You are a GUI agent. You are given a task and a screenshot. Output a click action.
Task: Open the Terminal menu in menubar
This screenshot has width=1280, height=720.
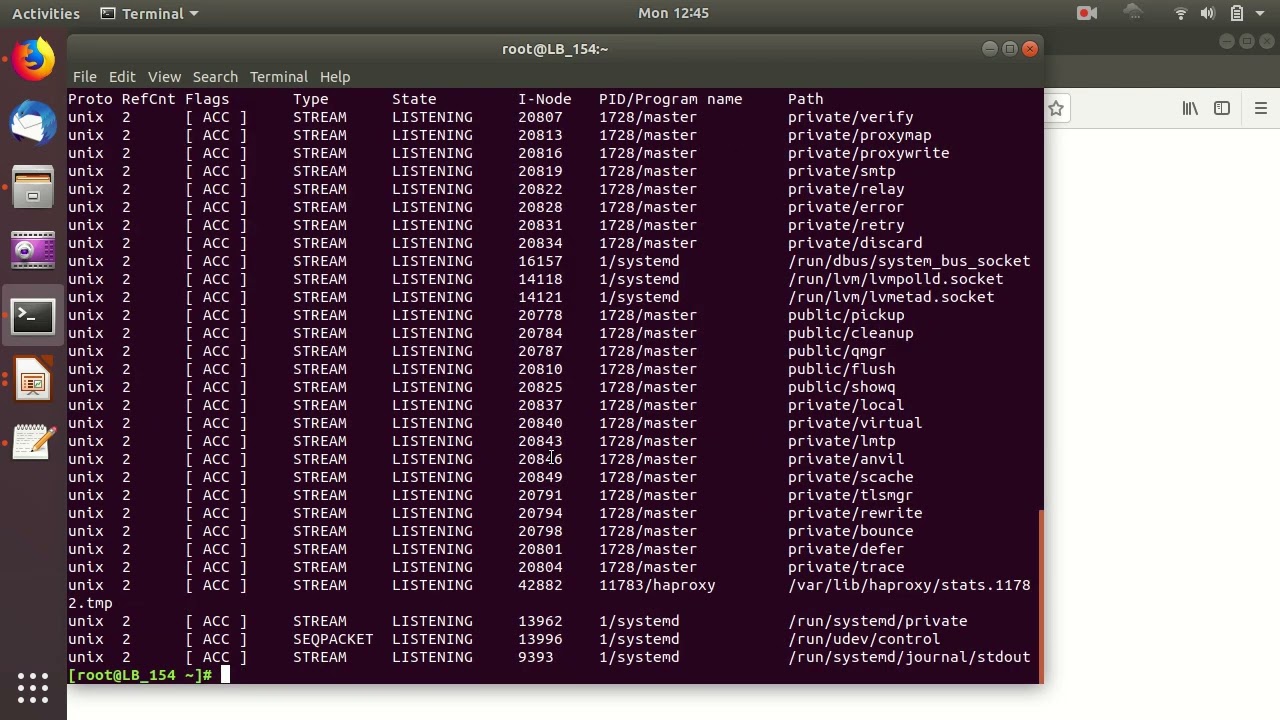(278, 77)
